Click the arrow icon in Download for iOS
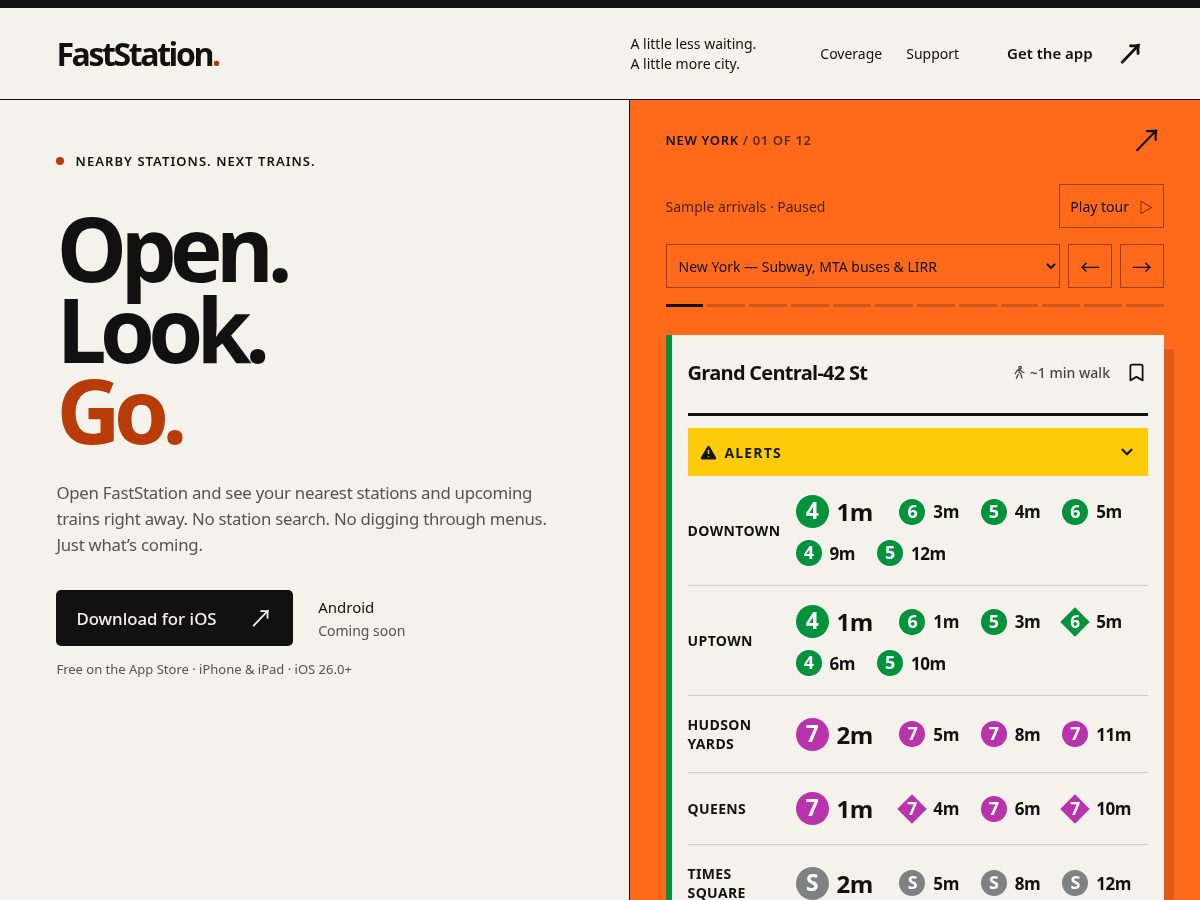The image size is (1200, 900). coord(261,618)
